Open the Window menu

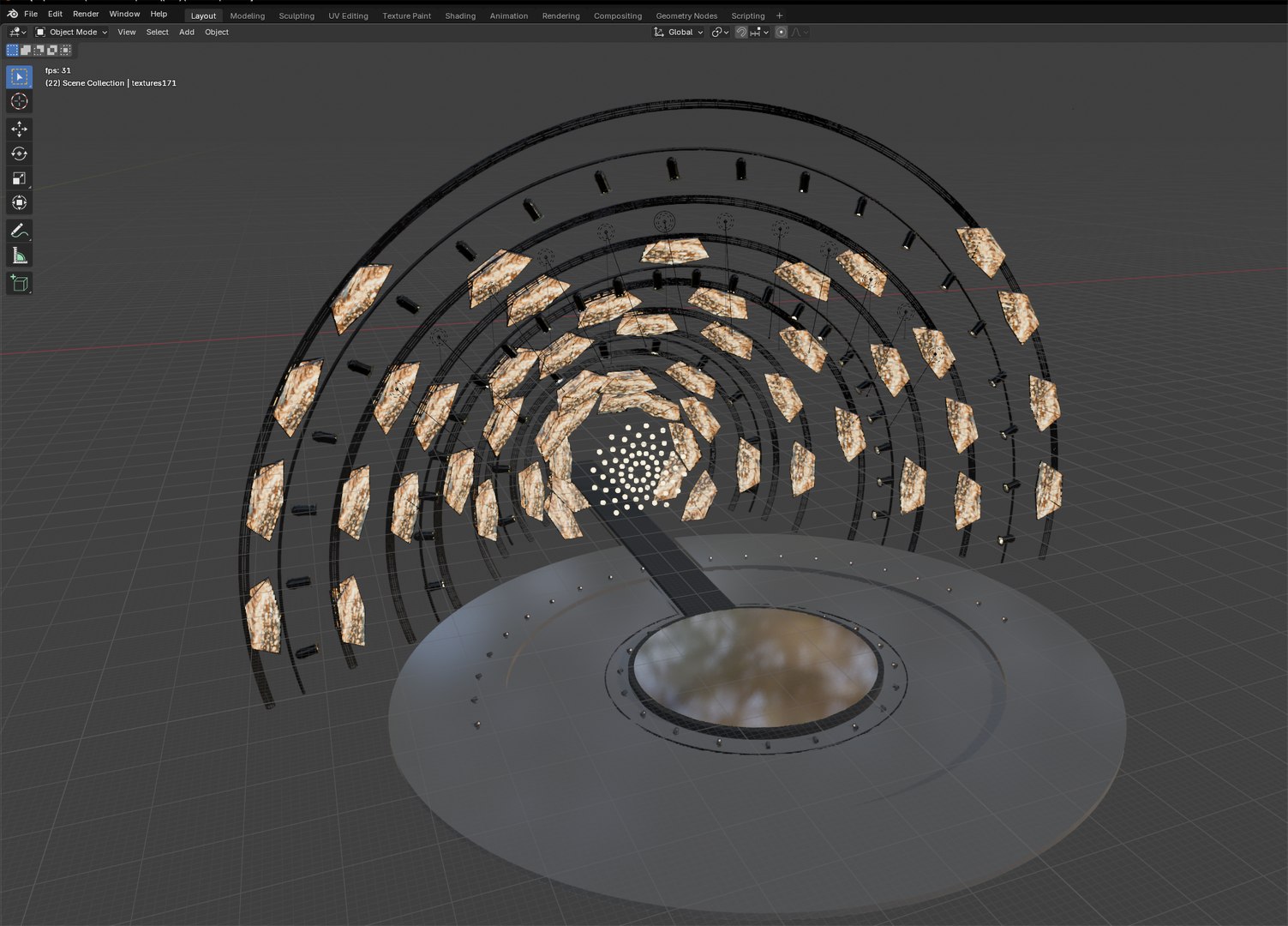click(124, 14)
